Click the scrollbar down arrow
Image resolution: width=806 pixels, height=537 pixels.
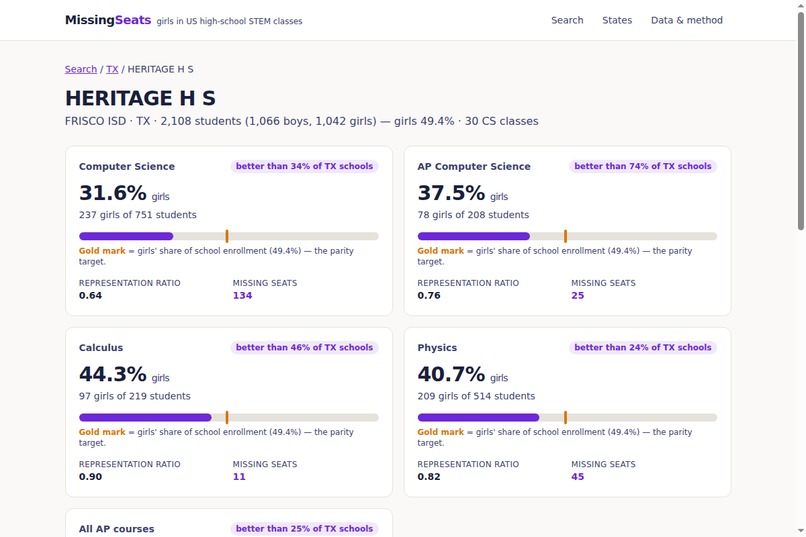(801, 531)
